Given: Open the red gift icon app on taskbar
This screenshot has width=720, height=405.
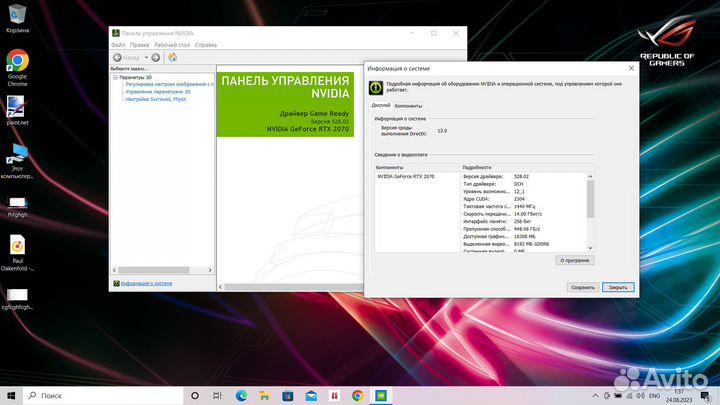Looking at the screenshot, I should coord(334,395).
